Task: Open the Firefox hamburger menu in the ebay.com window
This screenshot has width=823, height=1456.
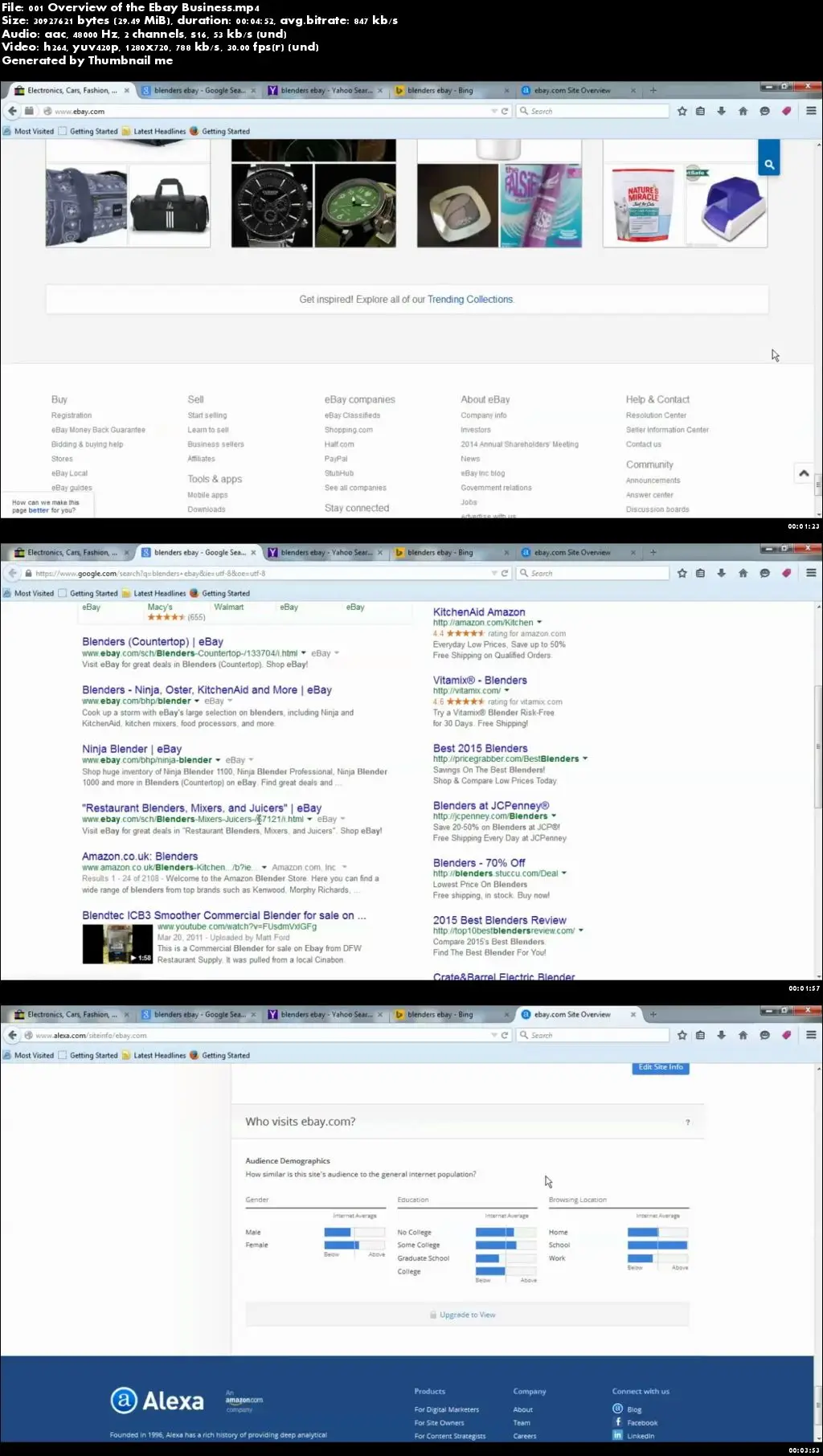Action: click(811, 111)
